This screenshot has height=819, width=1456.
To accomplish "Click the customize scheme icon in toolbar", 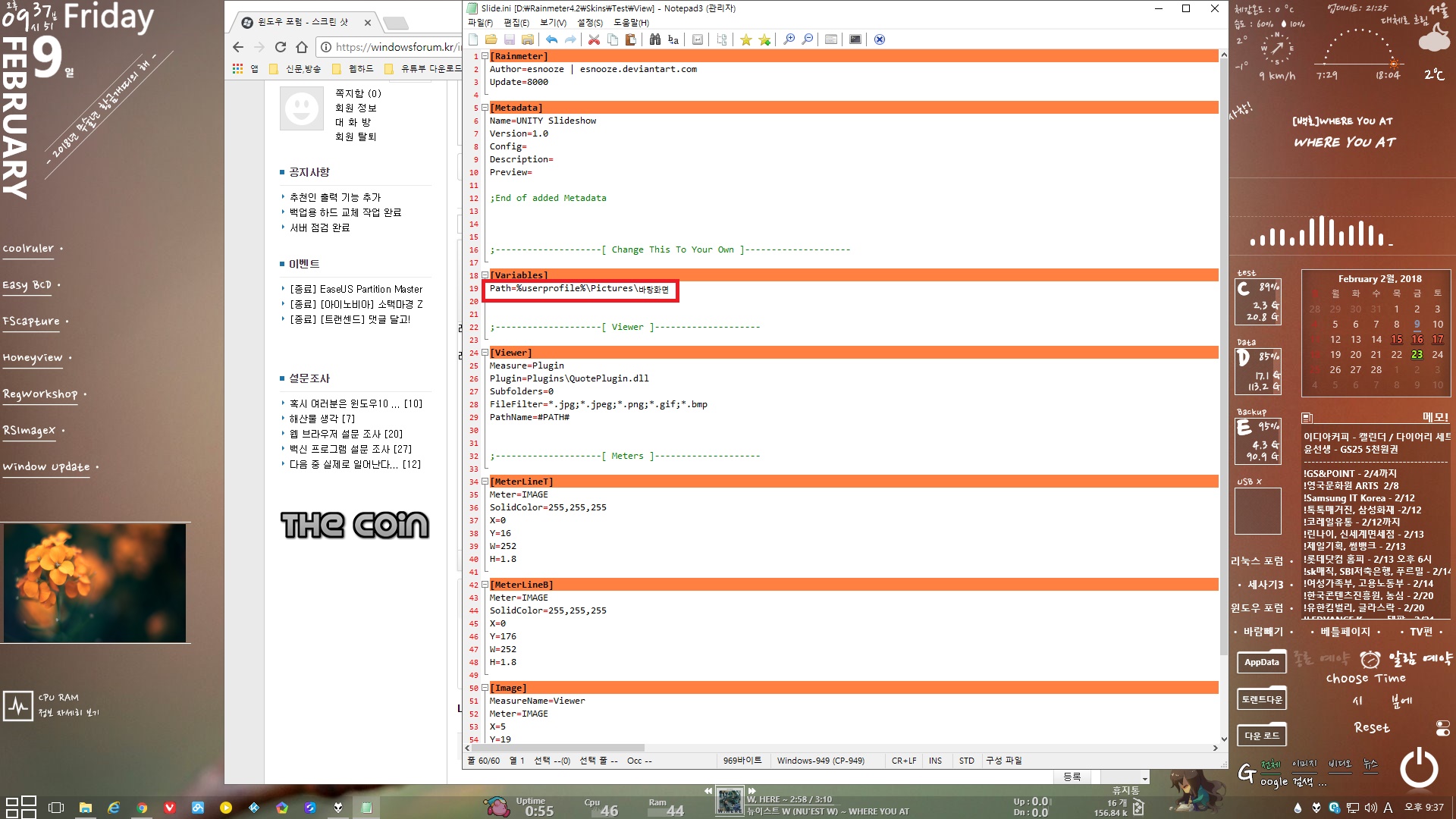I will [830, 39].
